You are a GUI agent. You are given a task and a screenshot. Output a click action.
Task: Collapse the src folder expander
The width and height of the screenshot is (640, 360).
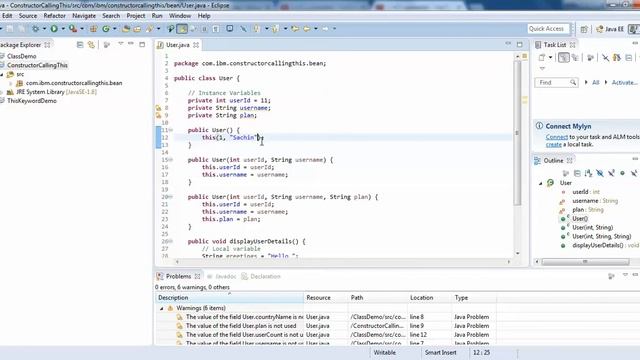coord(2,74)
